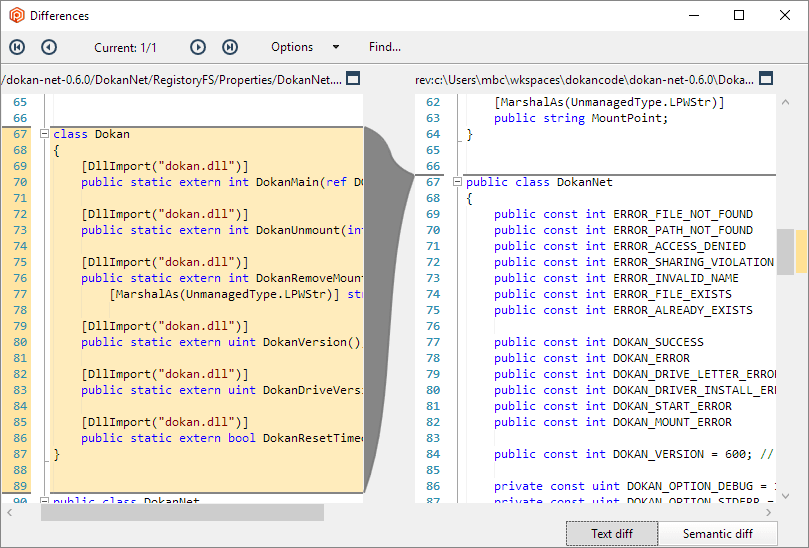Click the DokanUnmount declaration line

tap(222, 230)
